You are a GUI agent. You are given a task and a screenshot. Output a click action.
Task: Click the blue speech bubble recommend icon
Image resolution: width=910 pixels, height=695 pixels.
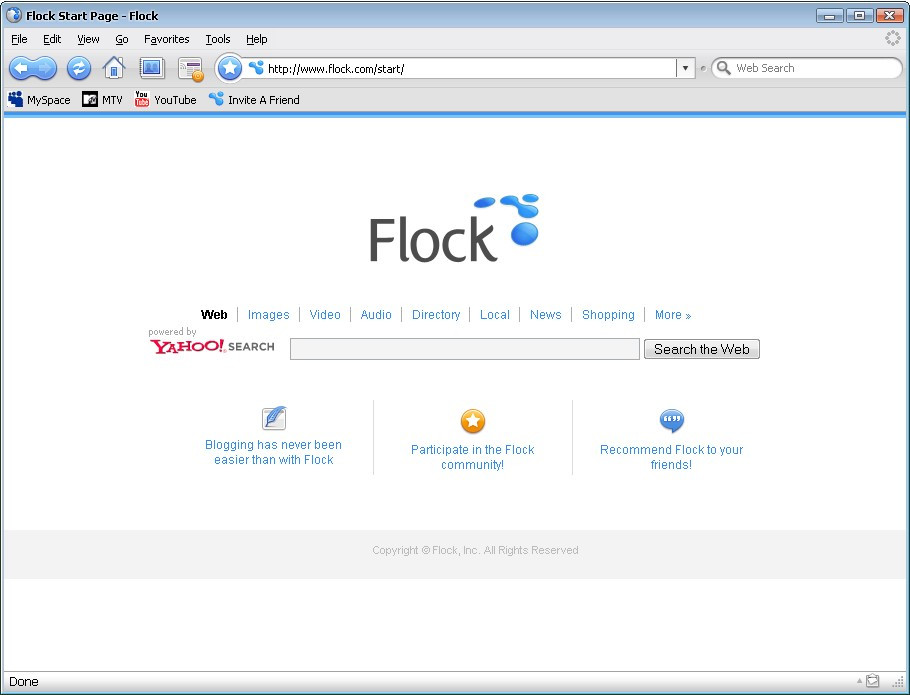672,421
